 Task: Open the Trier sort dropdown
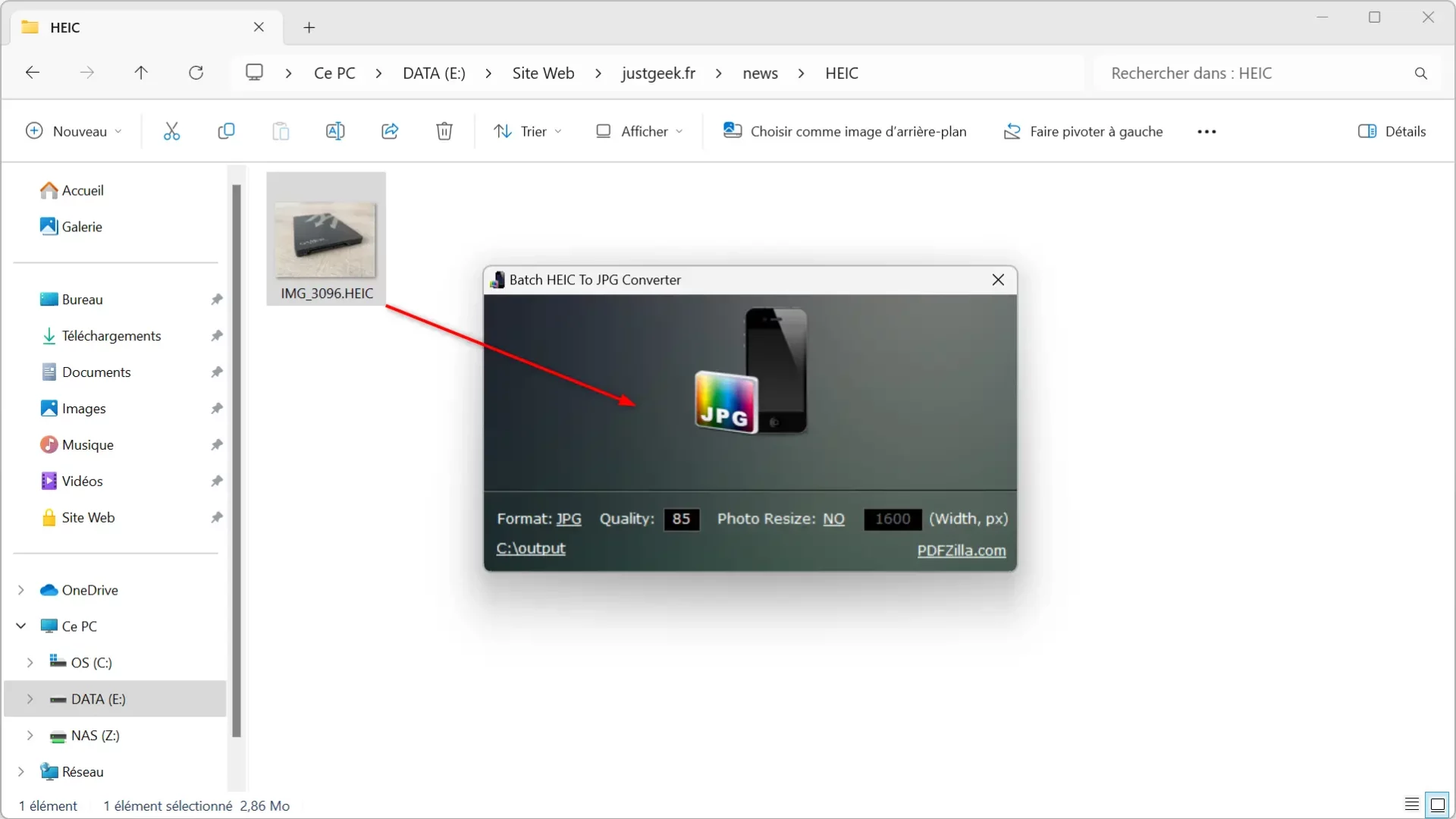[528, 131]
